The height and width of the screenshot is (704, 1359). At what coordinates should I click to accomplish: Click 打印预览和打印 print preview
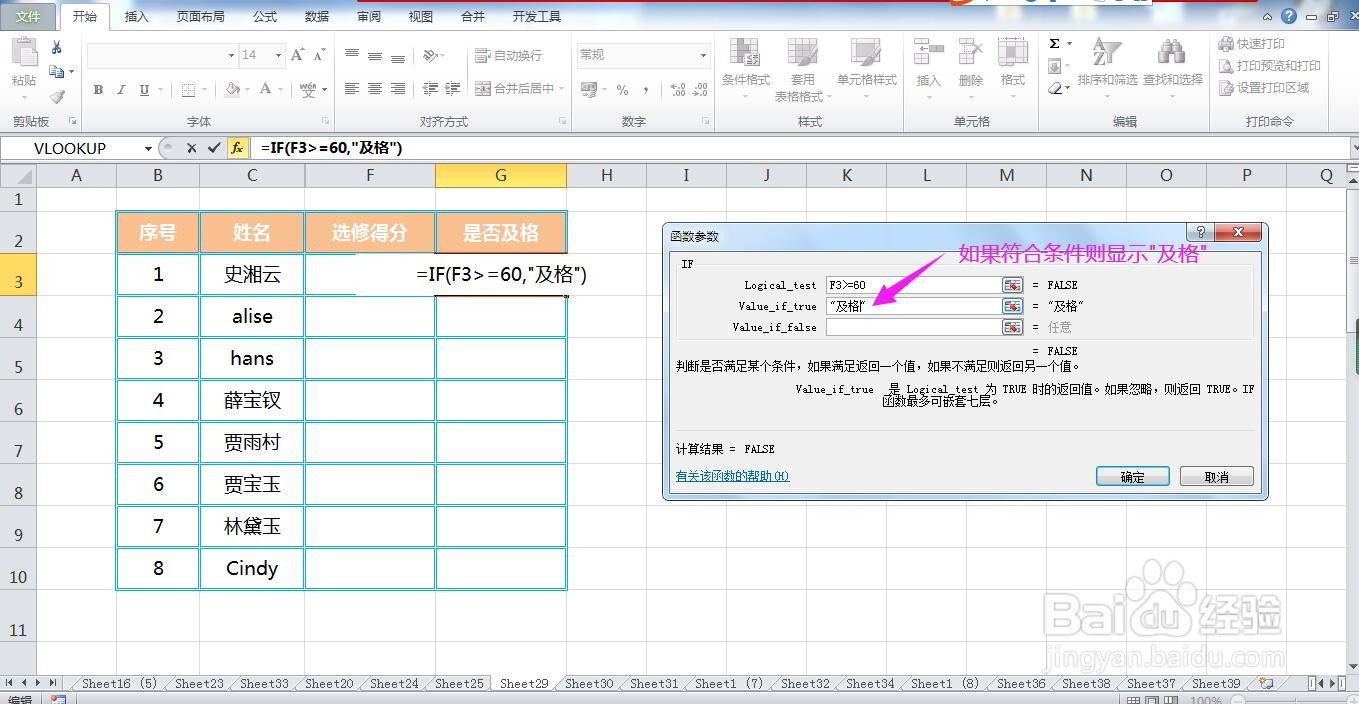point(1269,66)
